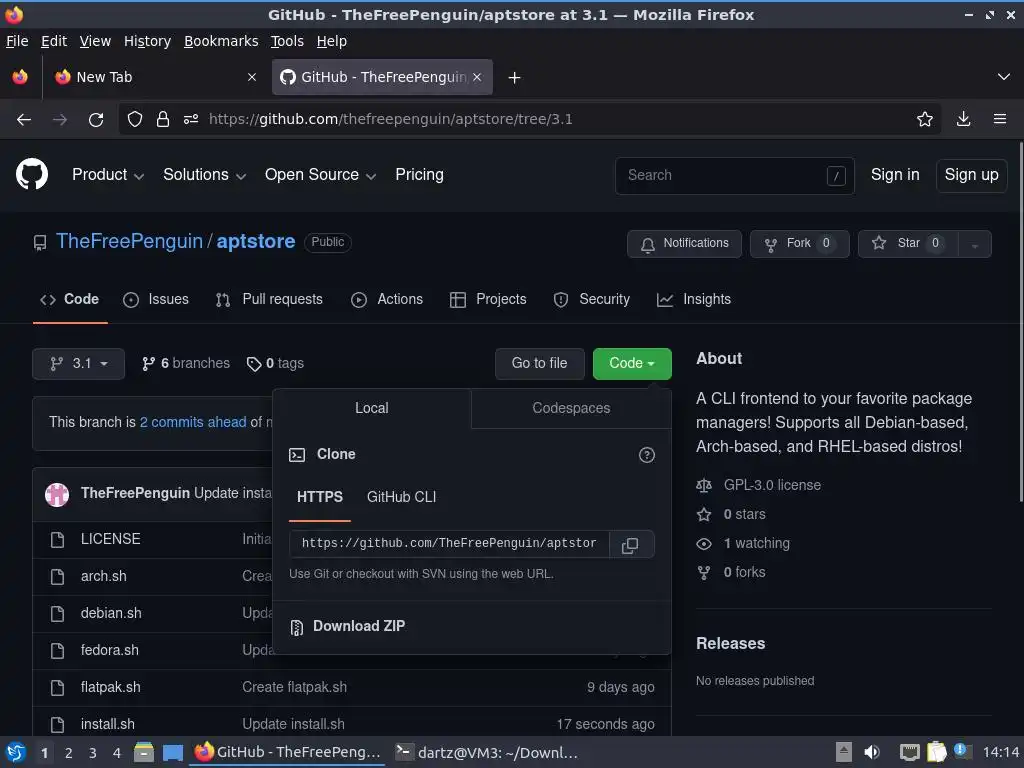Click the Sign in link

(x=895, y=175)
